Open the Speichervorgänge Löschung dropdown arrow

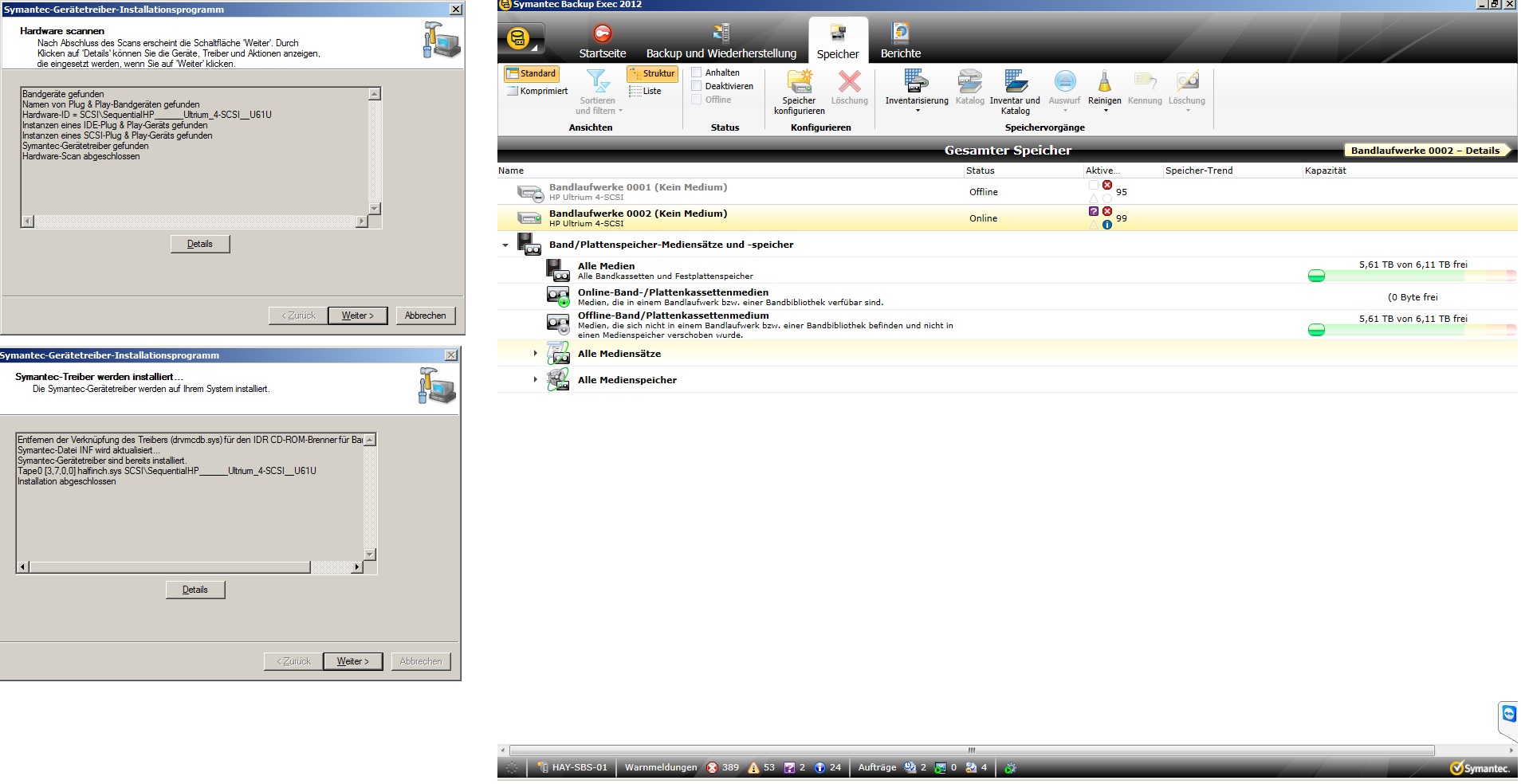coord(1187,111)
